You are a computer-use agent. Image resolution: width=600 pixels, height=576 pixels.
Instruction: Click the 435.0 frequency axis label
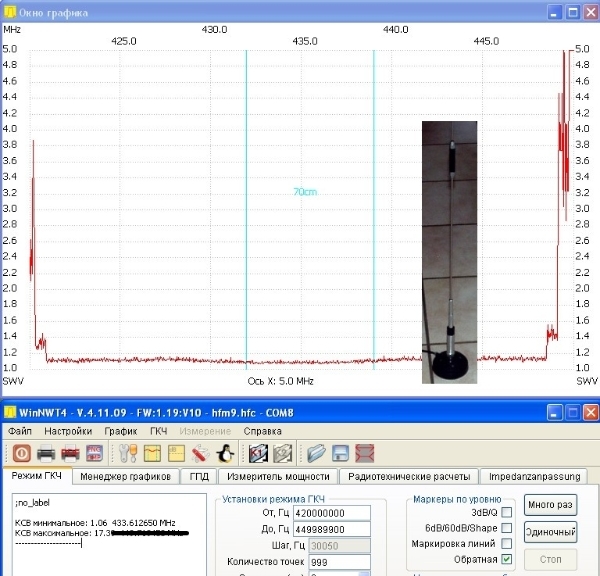(305, 41)
